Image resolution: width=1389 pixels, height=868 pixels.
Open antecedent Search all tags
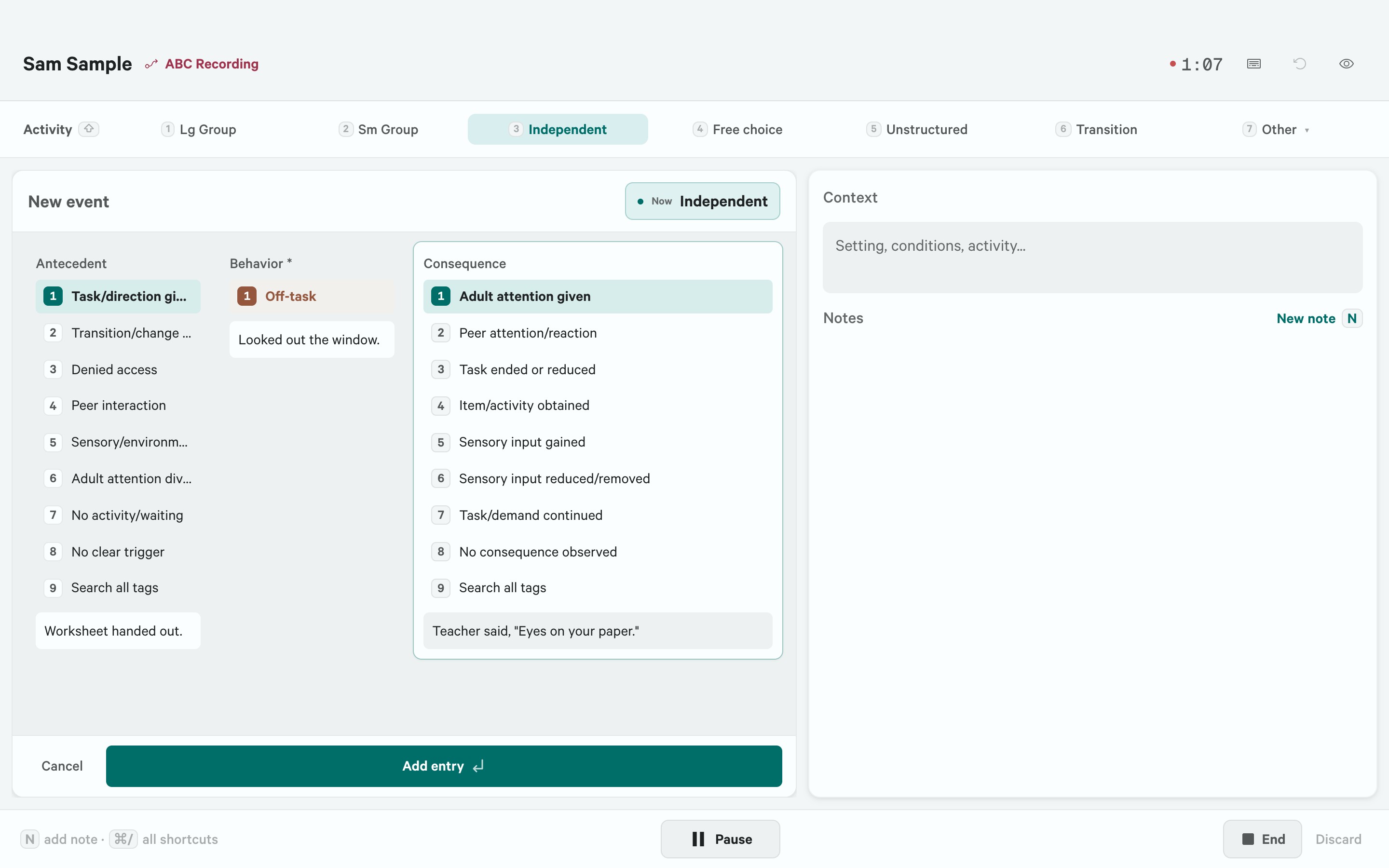(x=118, y=588)
